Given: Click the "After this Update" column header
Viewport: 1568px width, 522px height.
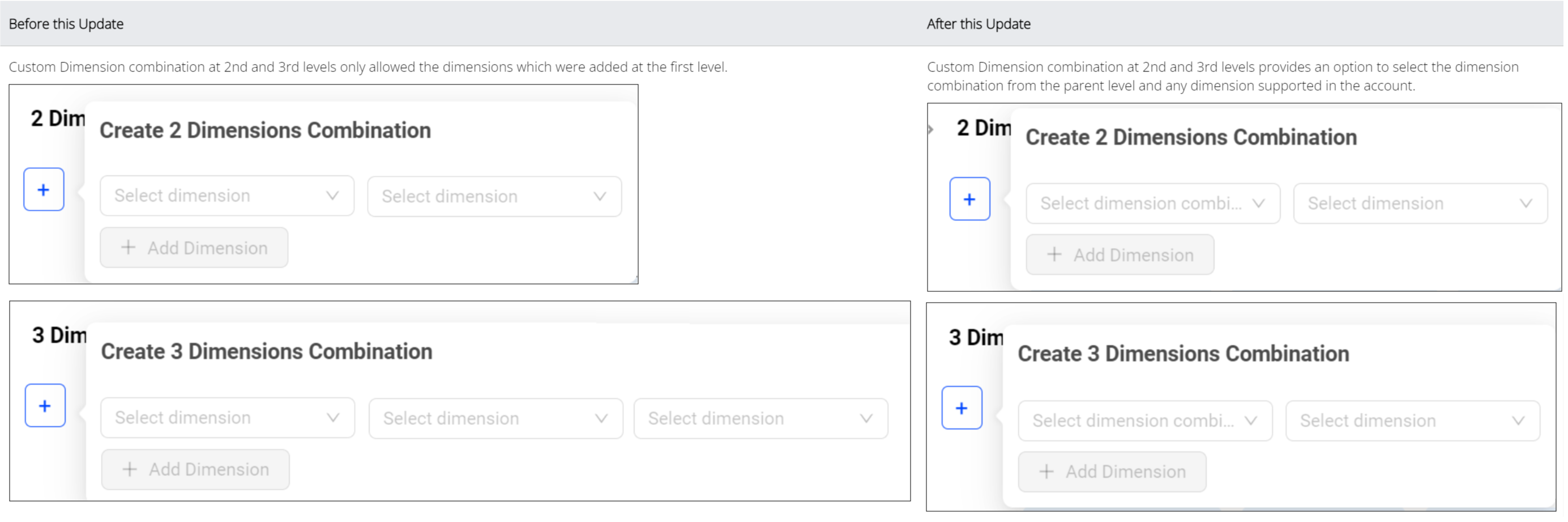Looking at the screenshot, I should [978, 24].
